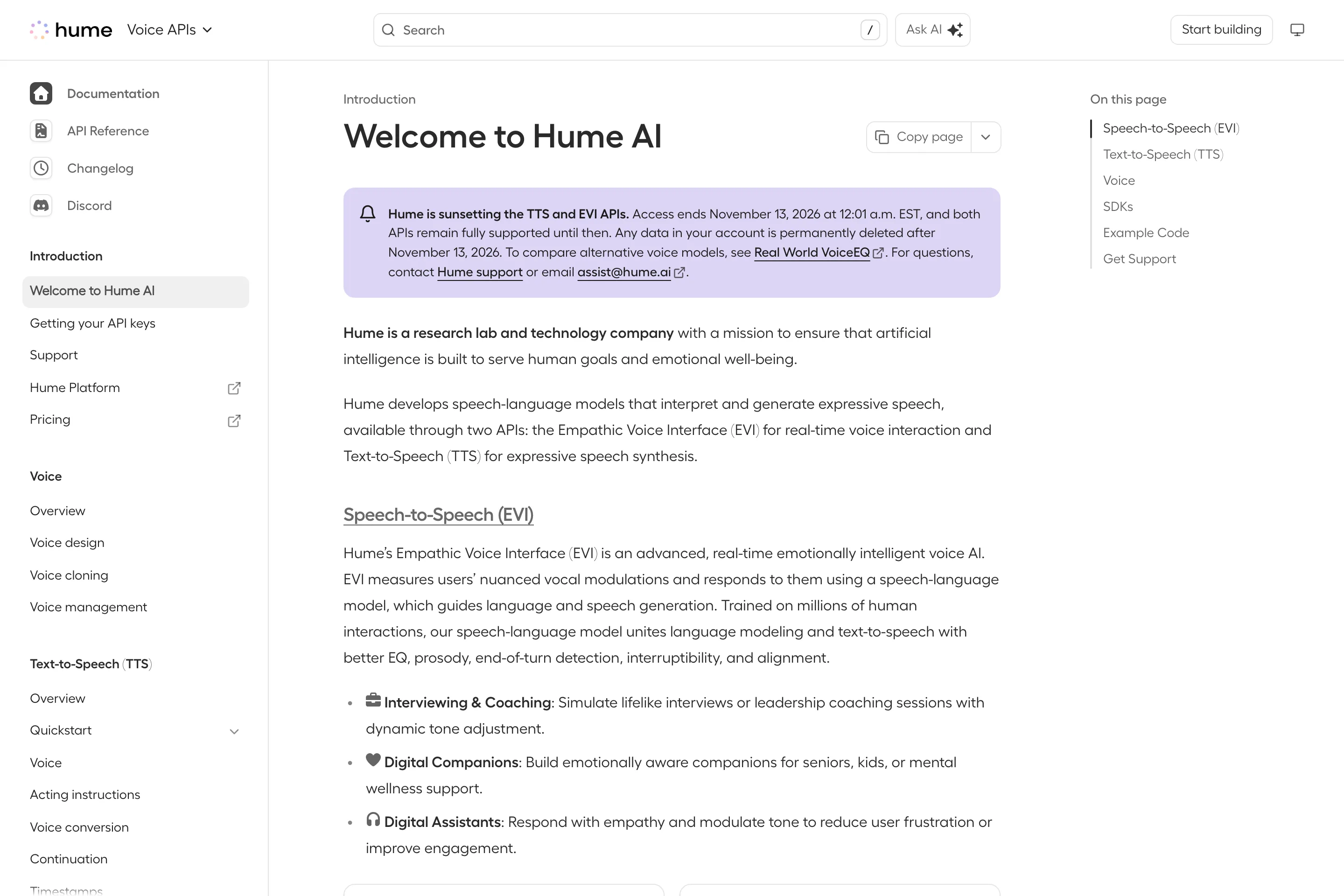Open Voice conversion in sidebar
The height and width of the screenshot is (896, 1344).
[135, 827]
